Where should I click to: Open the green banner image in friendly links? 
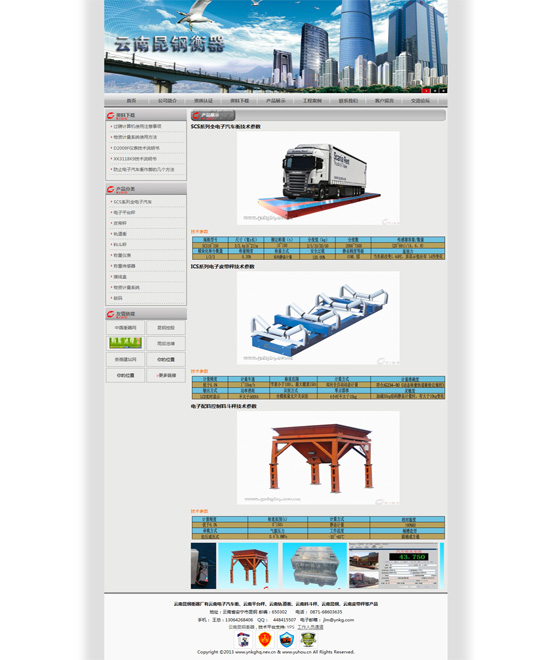point(125,343)
